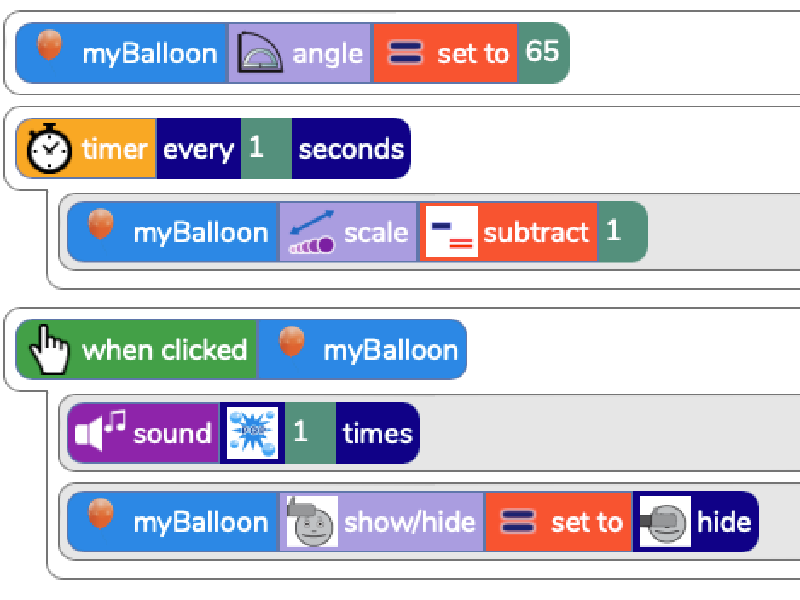800x600 pixels.
Task: Edit the timer interval value 1
Action: tap(266, 148)
